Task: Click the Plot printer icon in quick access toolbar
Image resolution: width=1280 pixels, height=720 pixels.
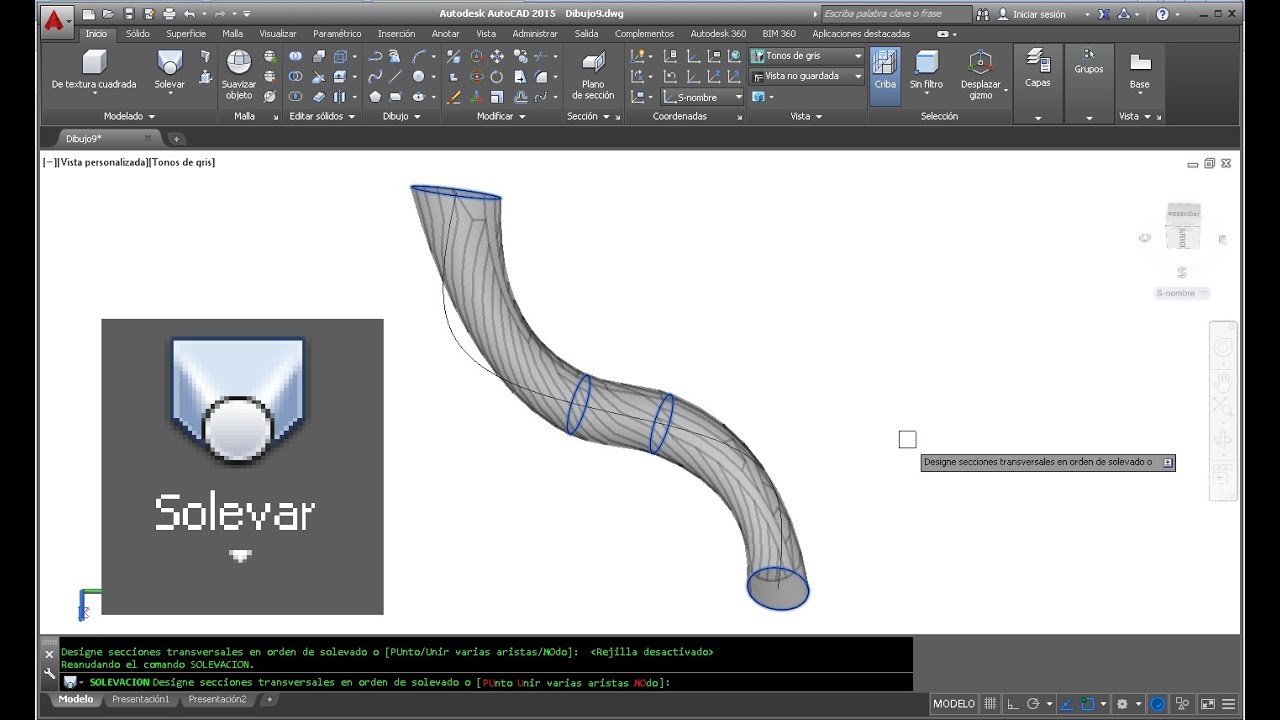Action: pos(169,14)
